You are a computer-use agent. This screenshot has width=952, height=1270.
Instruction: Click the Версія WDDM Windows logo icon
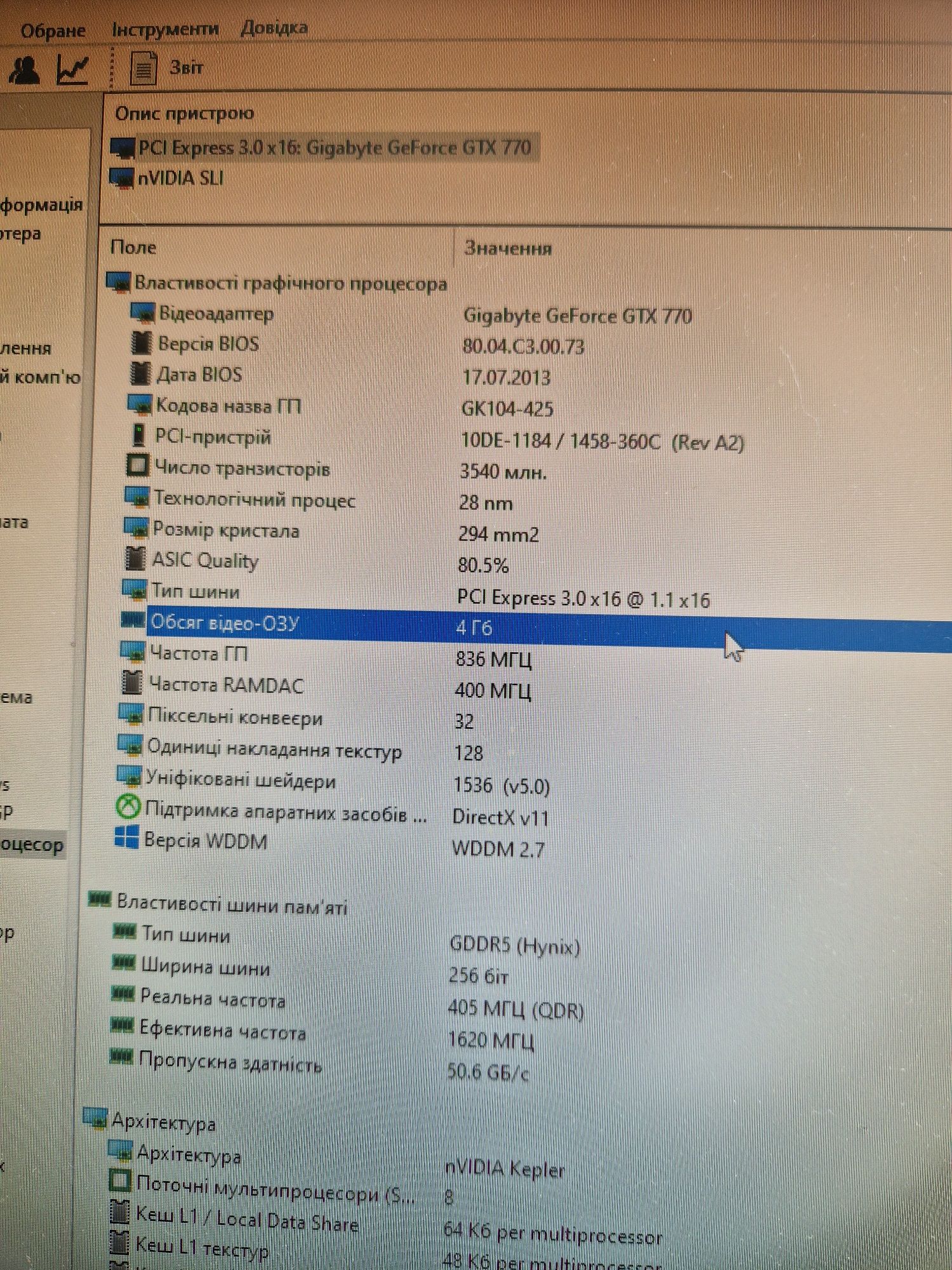(x=126, y=838)
